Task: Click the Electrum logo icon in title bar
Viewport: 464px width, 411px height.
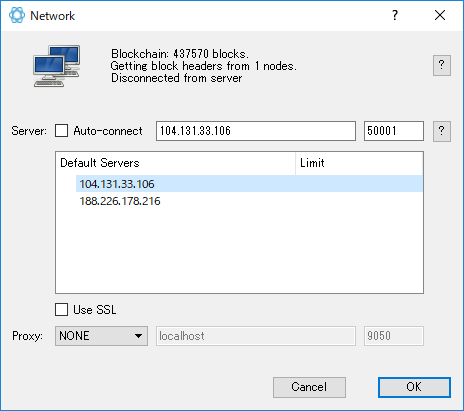Action: [17, 15]
